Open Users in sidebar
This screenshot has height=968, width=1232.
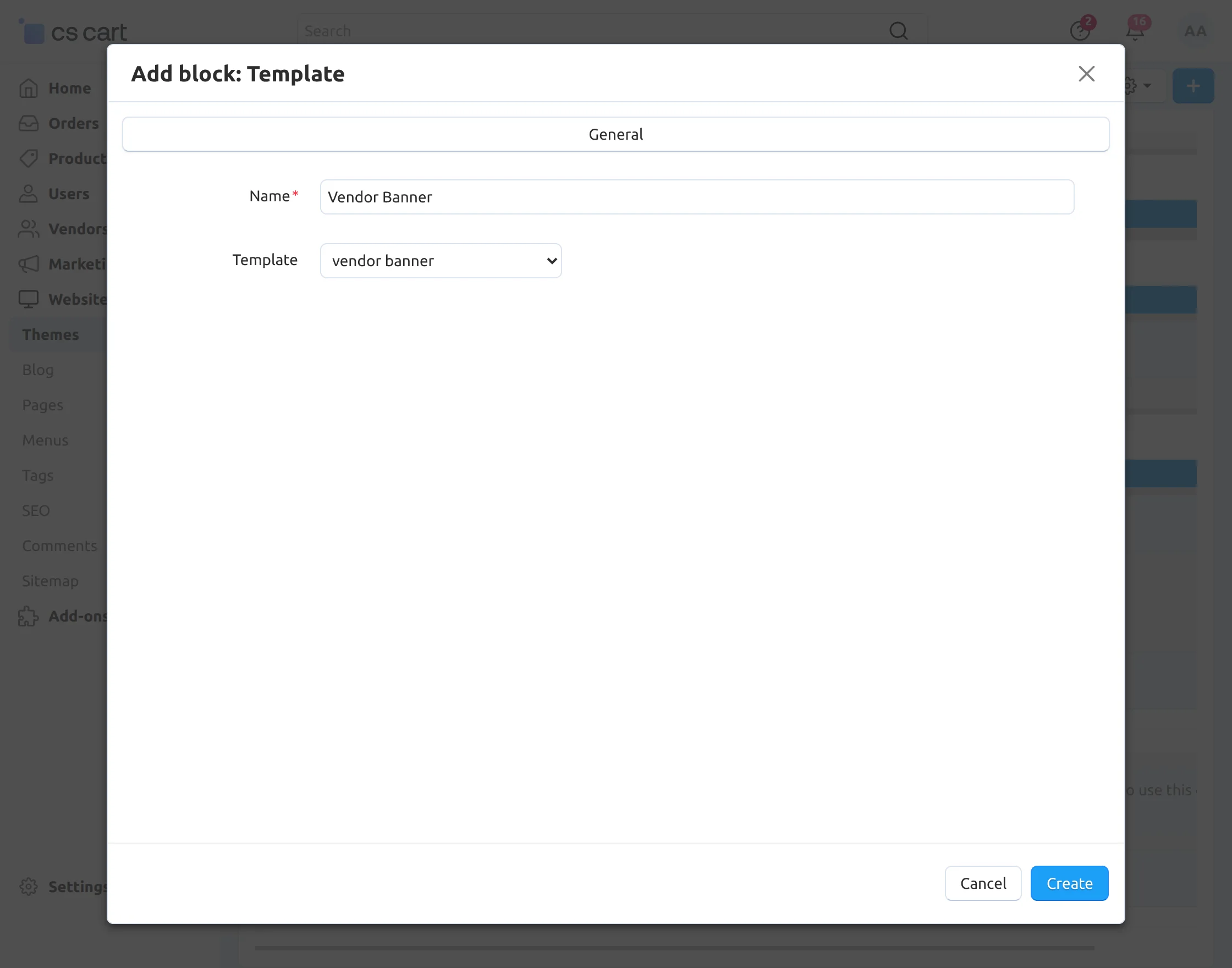[x=69, y=193]
